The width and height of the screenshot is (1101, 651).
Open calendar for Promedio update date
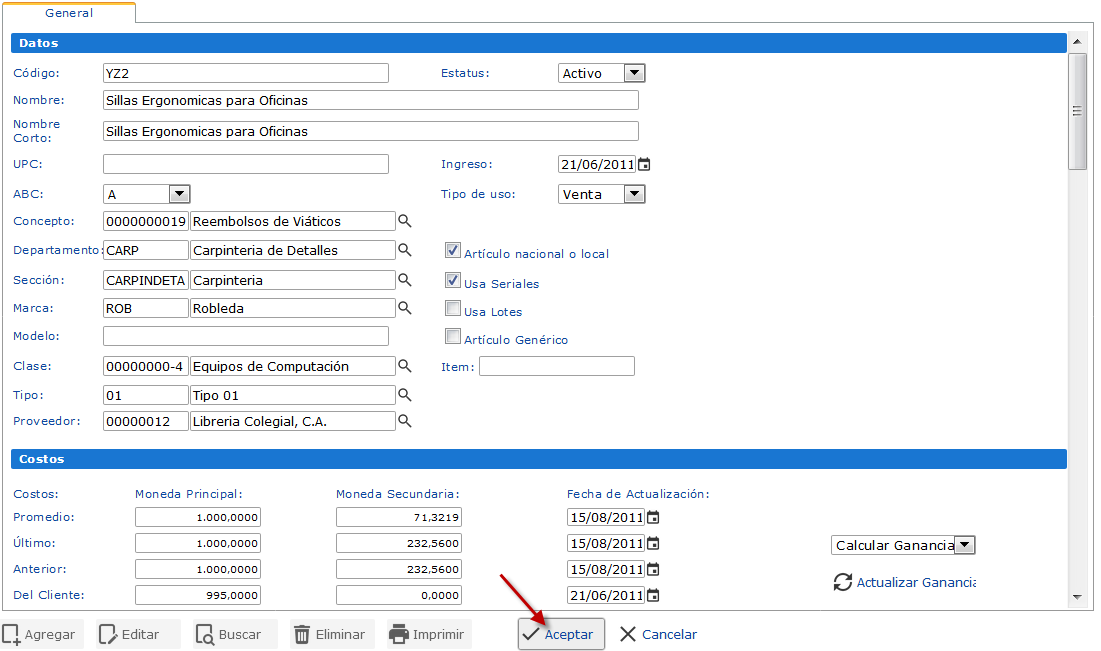click(653, 518)
